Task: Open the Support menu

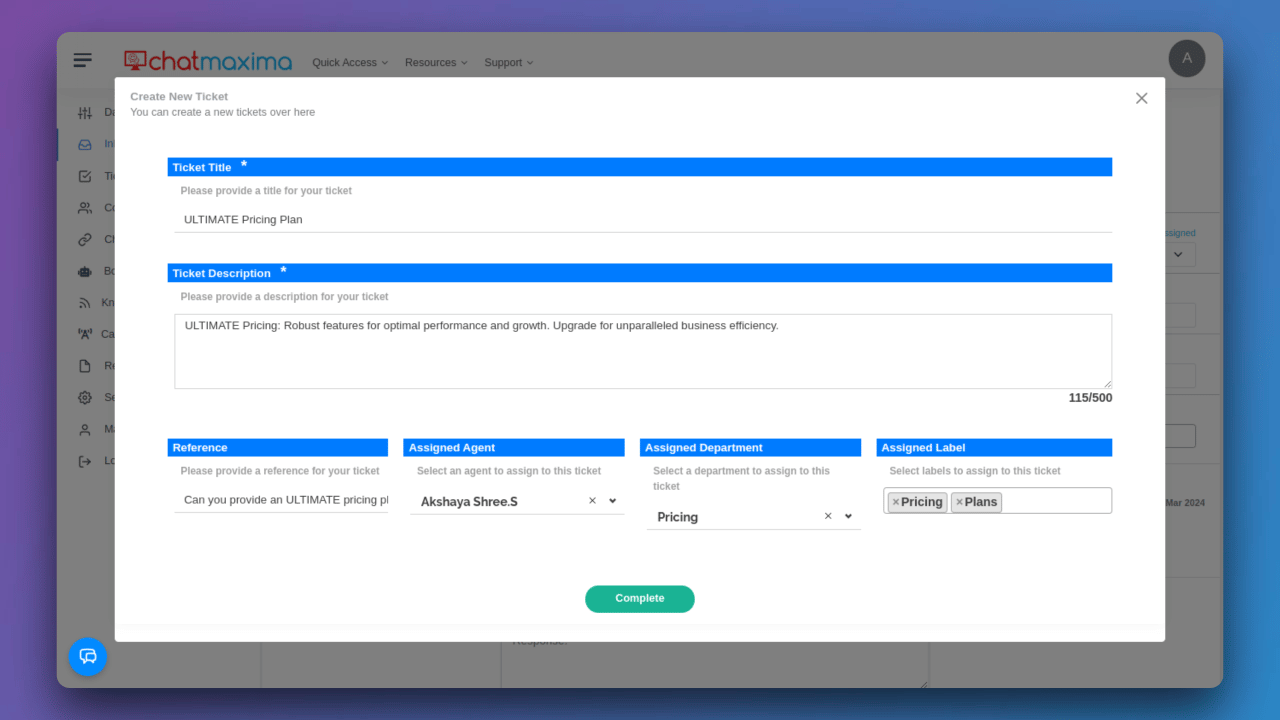Action: click(x=509, y=62)
